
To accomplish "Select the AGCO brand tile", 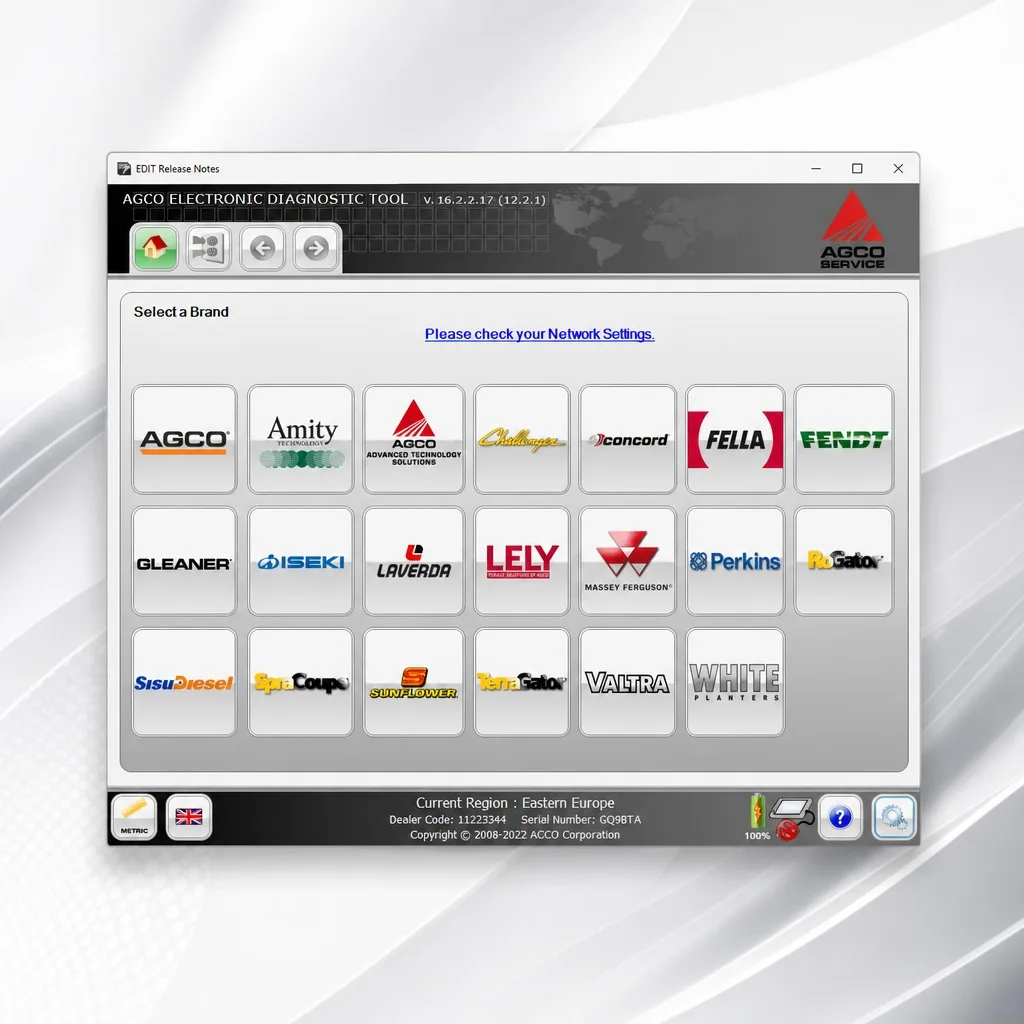I will coord(184,439).
